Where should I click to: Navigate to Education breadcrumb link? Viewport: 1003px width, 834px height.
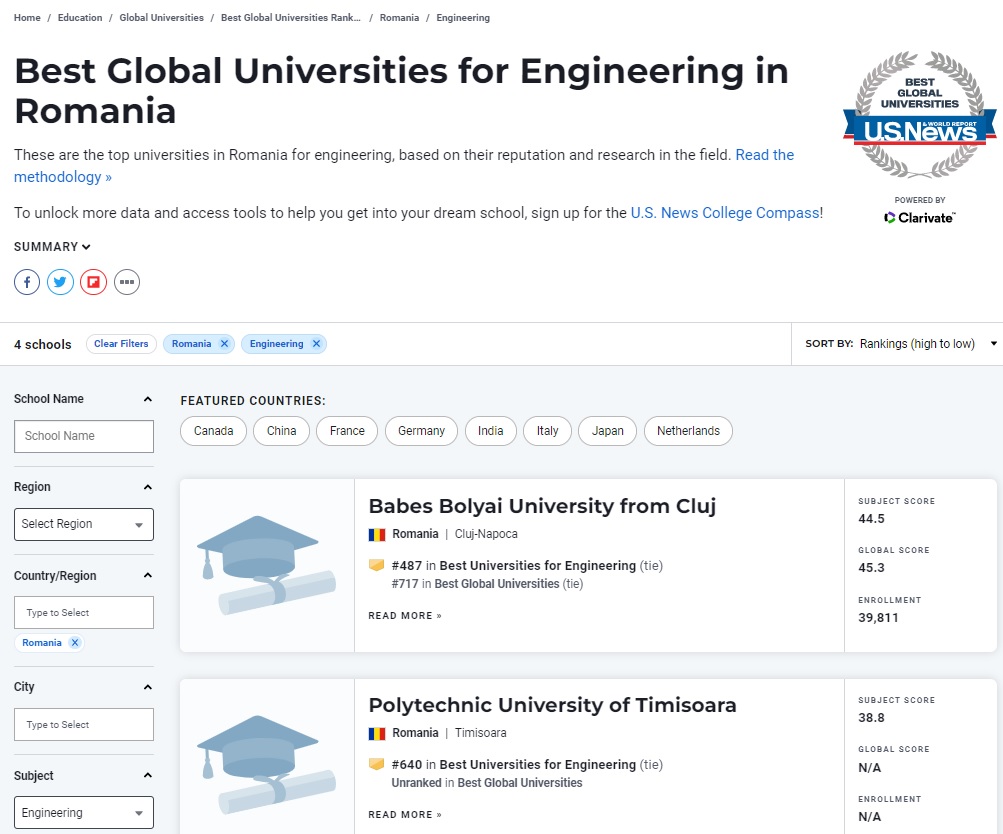point(80,18)
